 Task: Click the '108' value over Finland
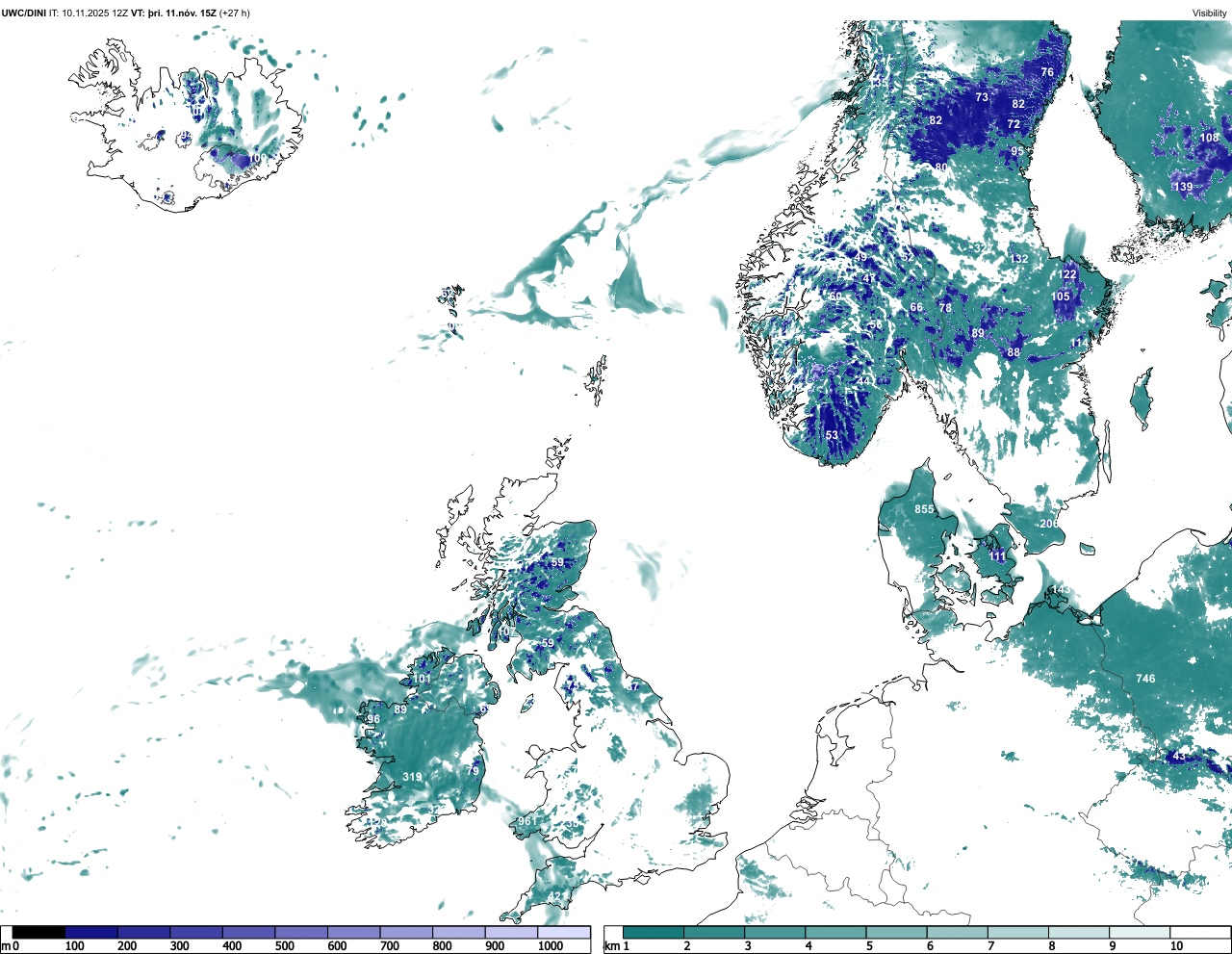pos(1209,138)
